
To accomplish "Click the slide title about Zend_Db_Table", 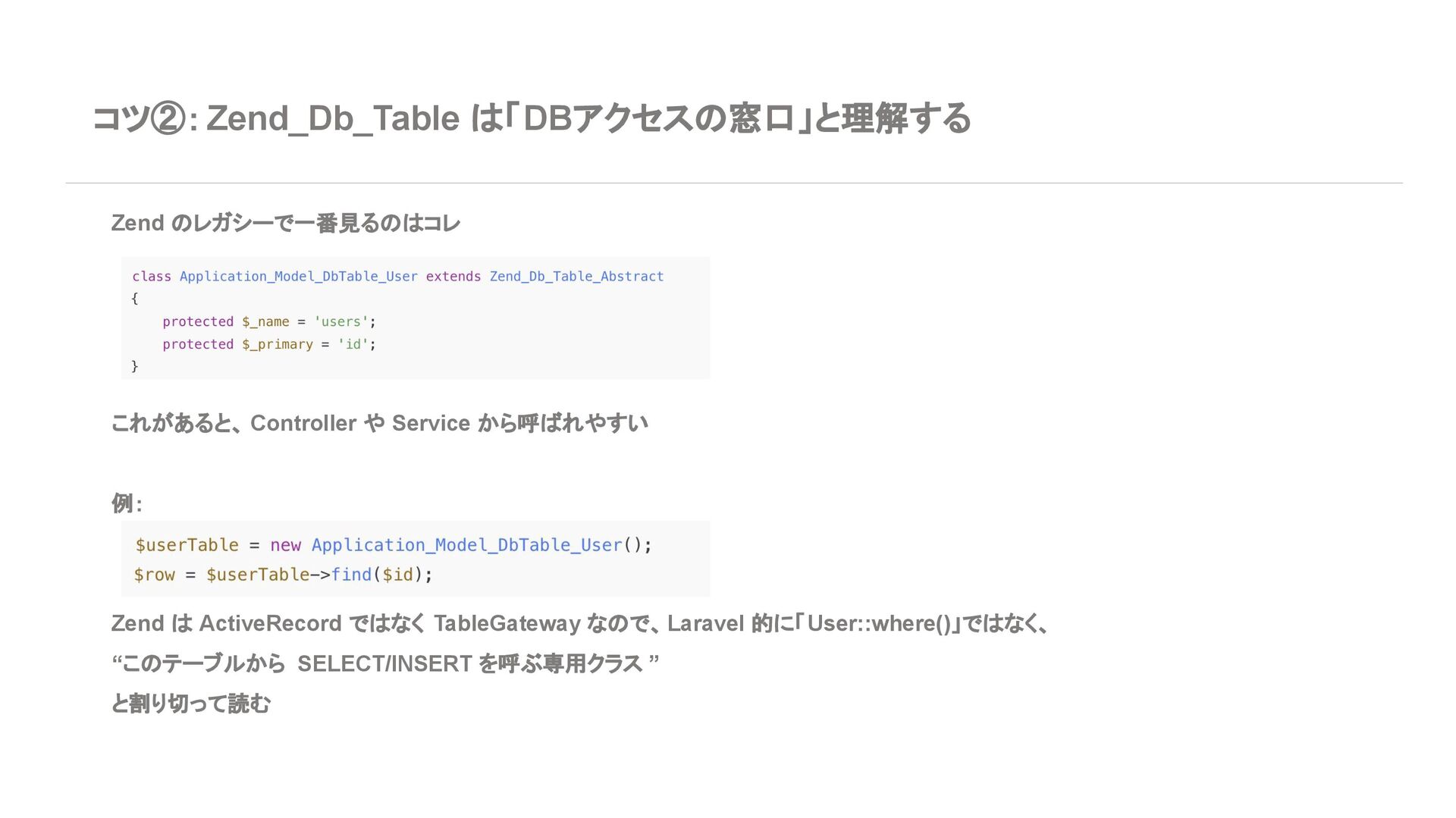I will [531, 118].
